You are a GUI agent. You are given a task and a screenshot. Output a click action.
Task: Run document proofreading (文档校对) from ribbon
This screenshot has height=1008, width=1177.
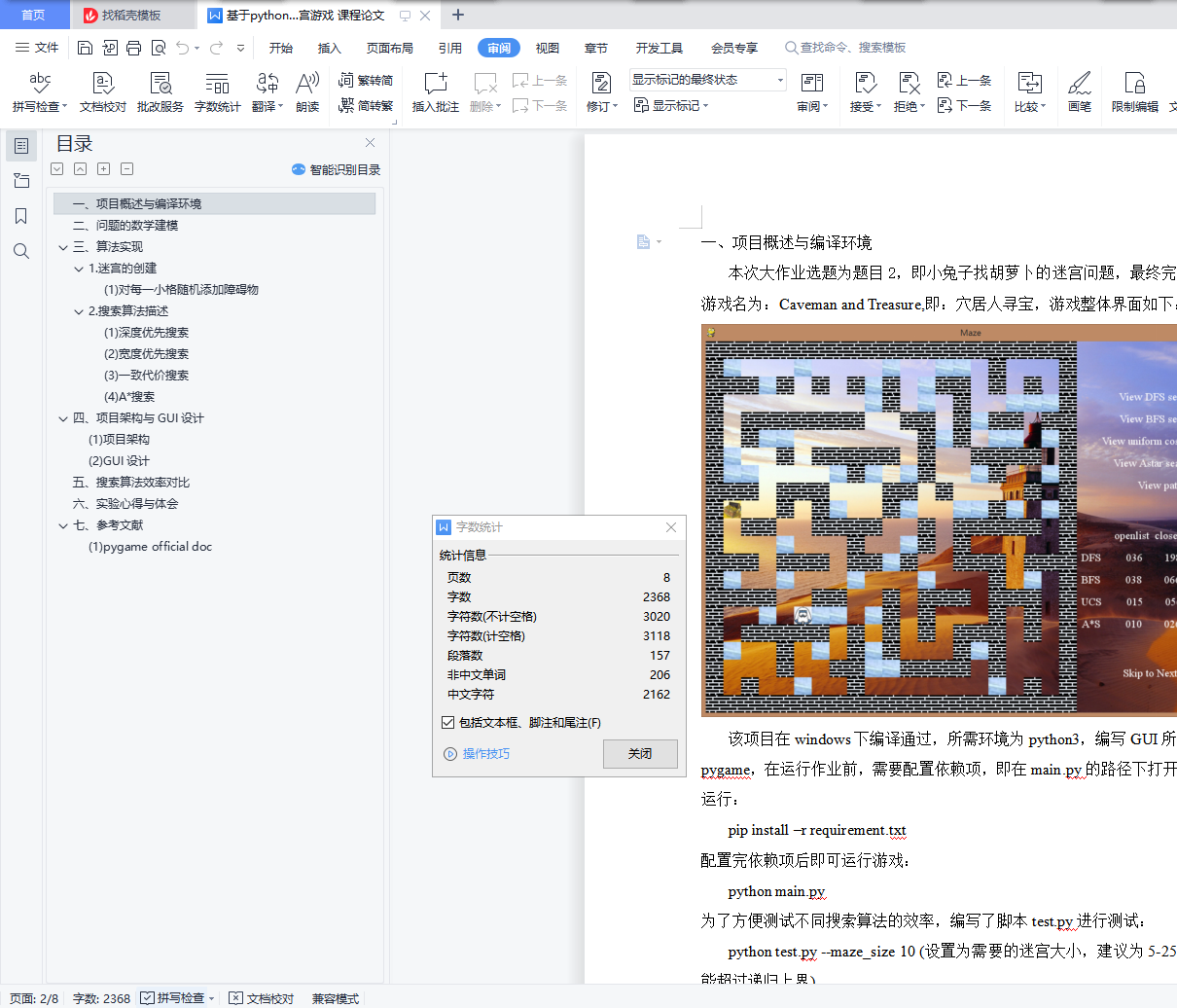[103, 91]
